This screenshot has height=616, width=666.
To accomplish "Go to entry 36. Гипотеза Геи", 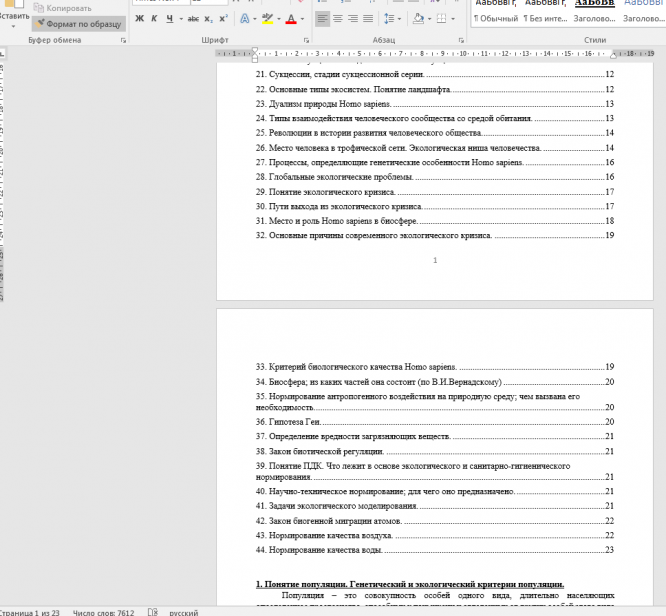I will coord(435,421).
